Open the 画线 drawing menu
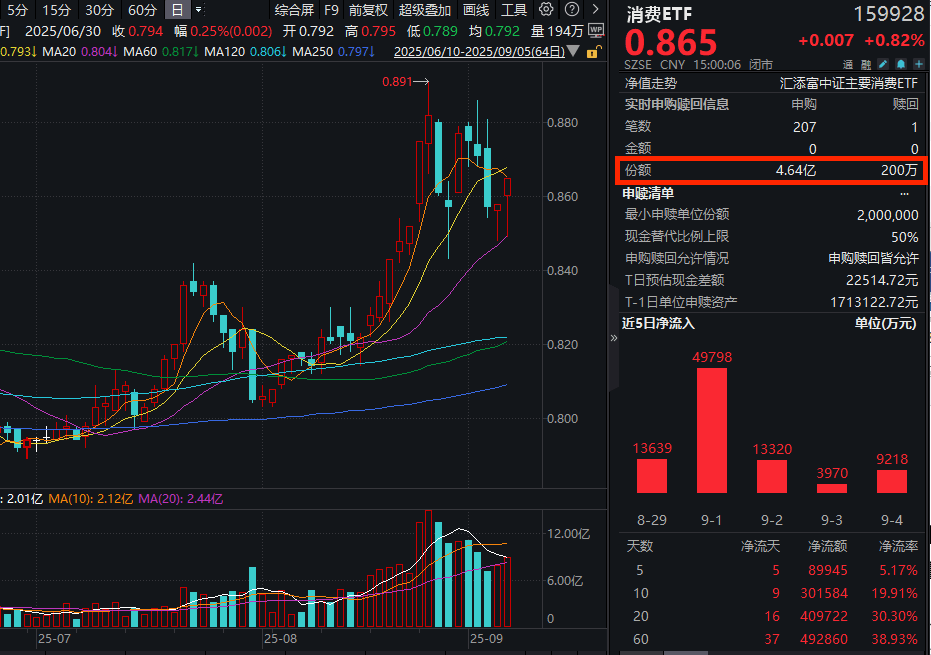The width and height of the screenshot is (931, 655). tap(475, 9)
